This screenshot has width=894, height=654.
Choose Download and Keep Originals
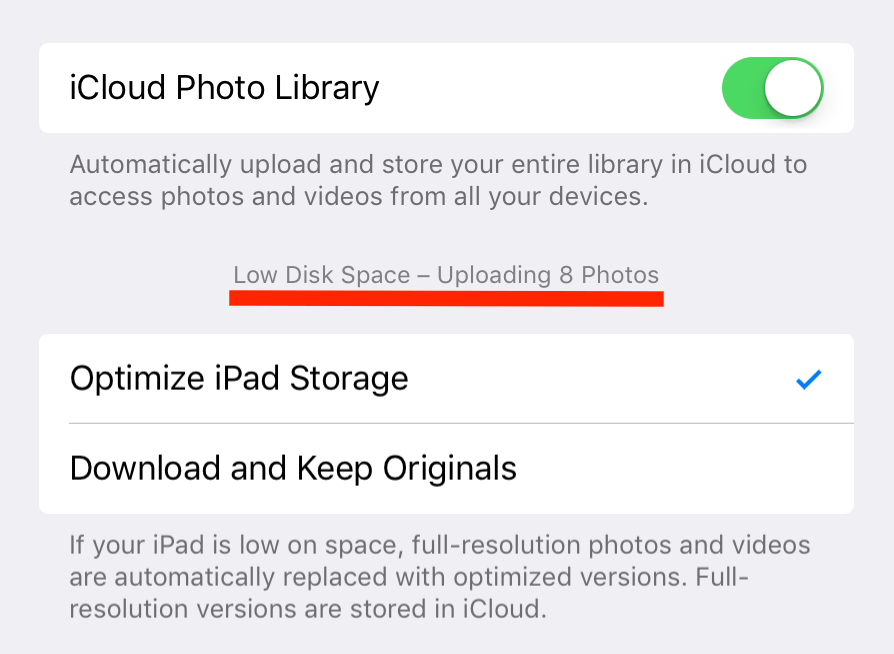pyautogui.click(x=293, y=468)
